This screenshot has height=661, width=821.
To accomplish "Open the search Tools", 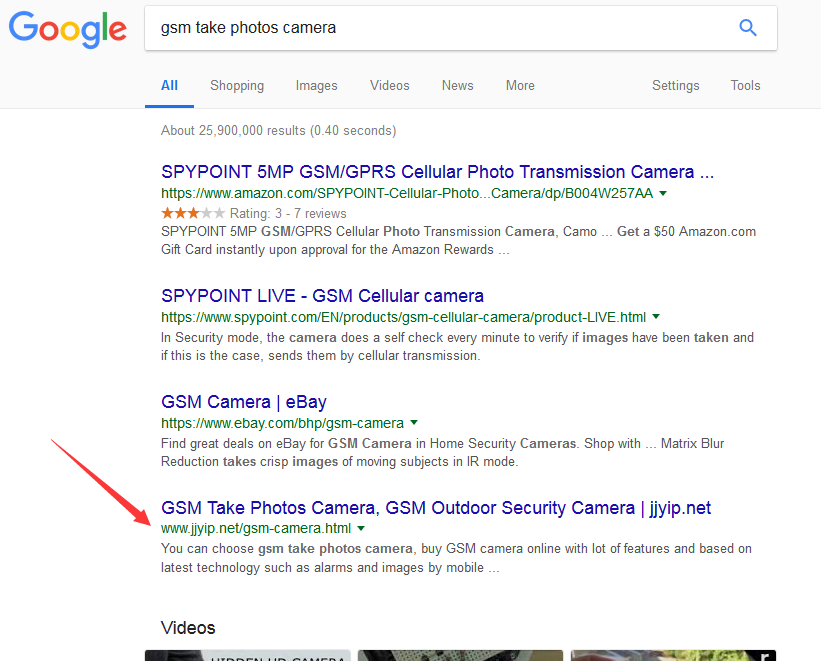I will point(745,85).
